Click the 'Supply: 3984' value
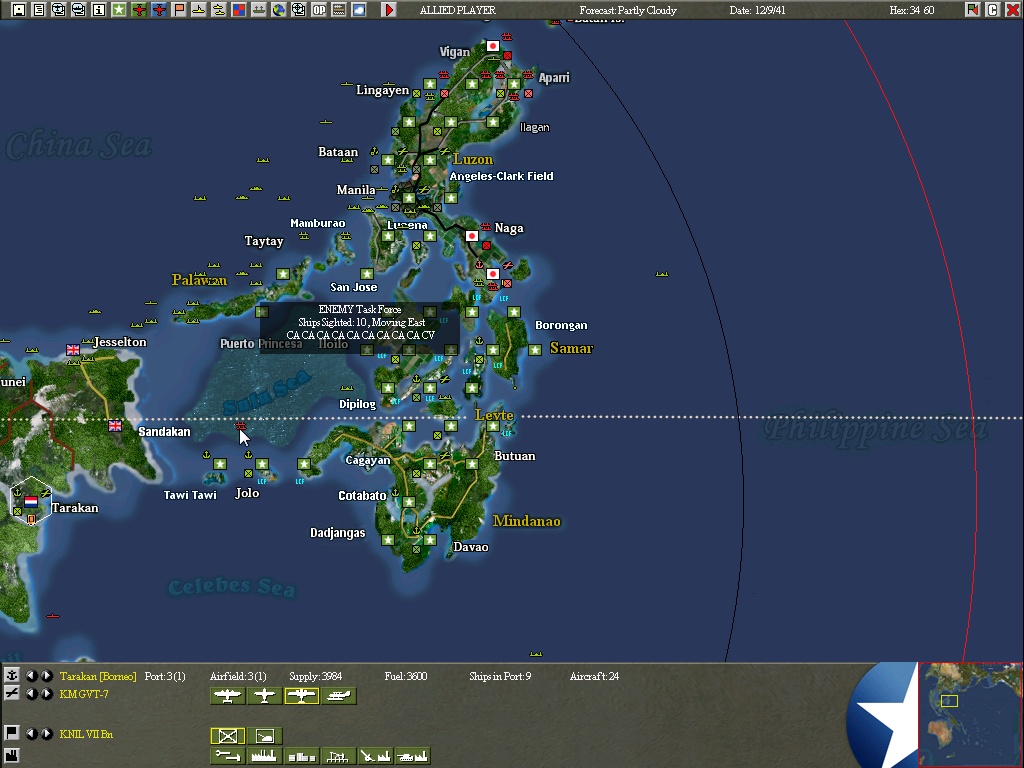This screenshot has height=768, width=1024. coord(315,676)
